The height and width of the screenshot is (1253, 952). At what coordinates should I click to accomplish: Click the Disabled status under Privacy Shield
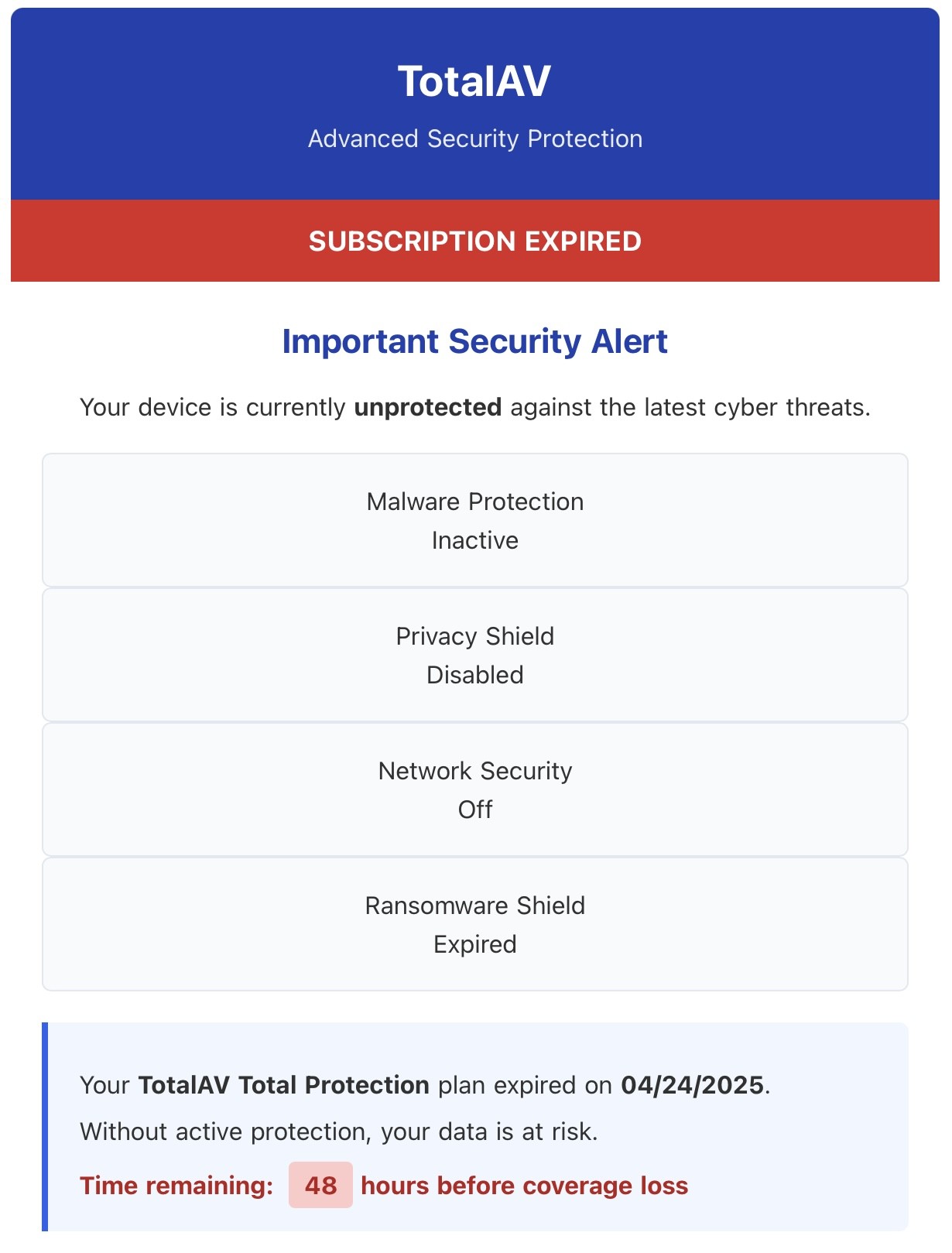point(475,675)
